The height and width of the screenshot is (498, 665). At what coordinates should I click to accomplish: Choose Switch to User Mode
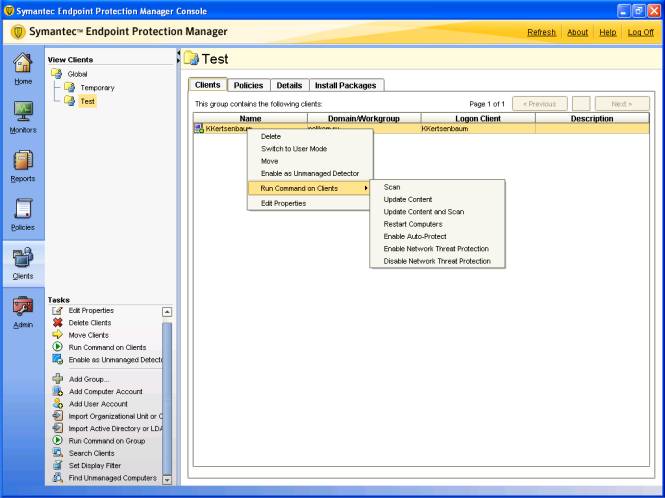coord(294,149)
